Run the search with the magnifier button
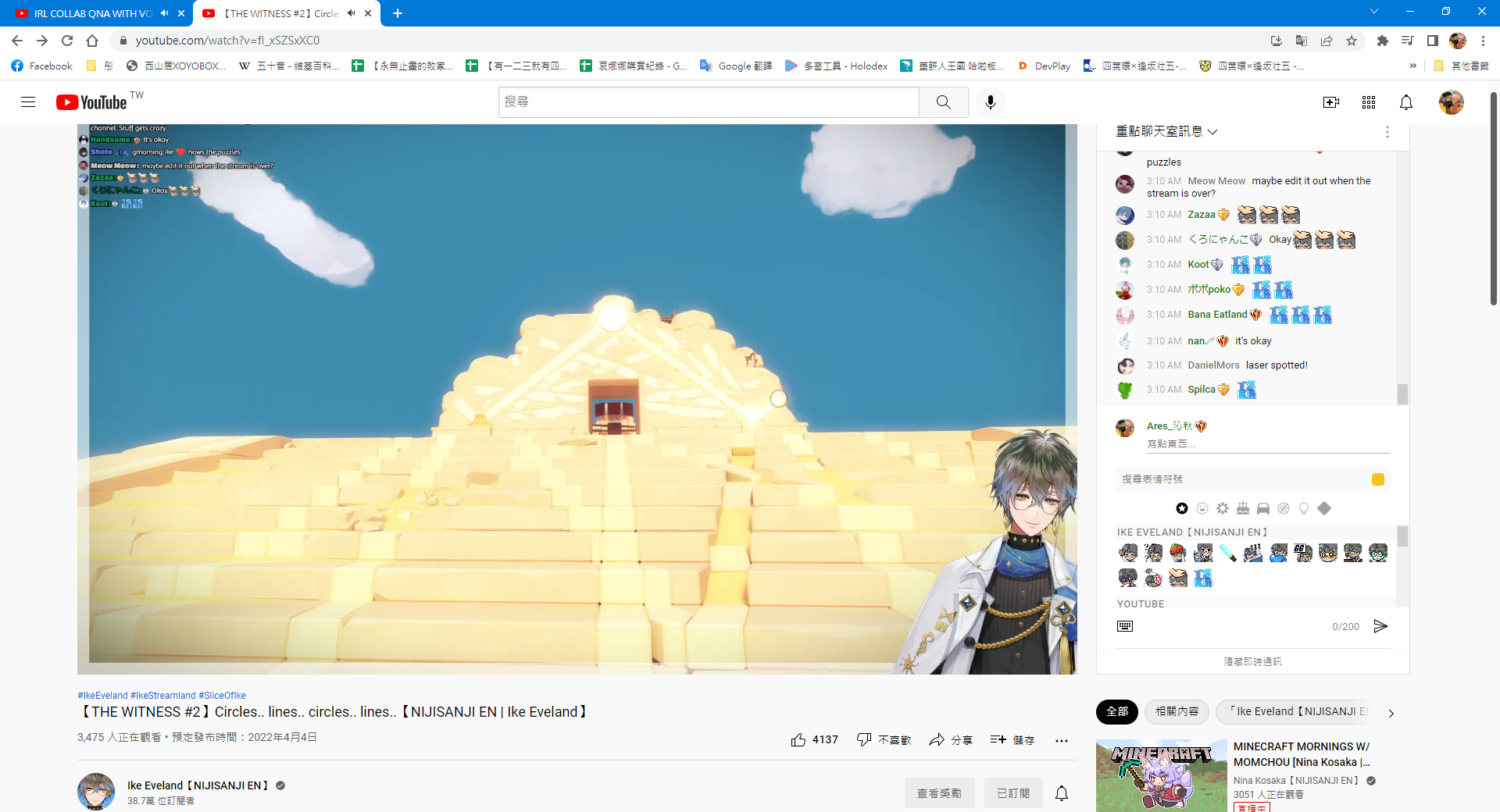Screen dimensions: 1500x812 (944, 102)
